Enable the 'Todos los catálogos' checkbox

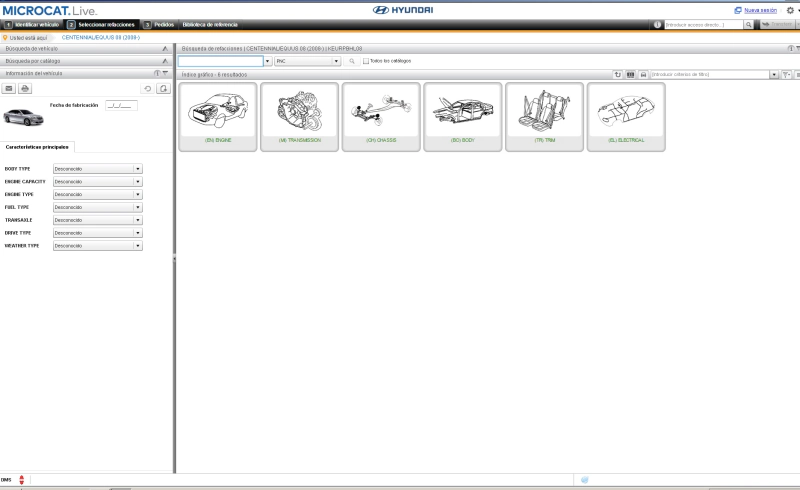366,61
